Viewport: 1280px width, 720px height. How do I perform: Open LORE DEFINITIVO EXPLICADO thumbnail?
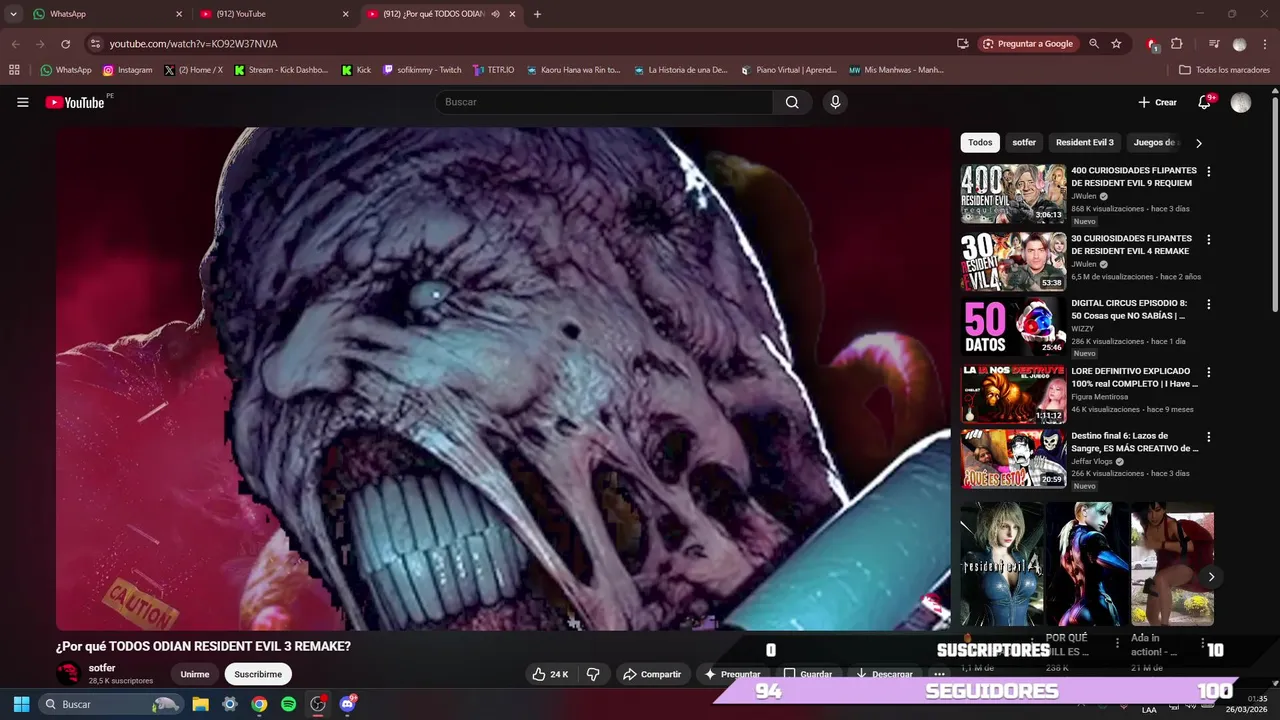(x=1013, y=394)
